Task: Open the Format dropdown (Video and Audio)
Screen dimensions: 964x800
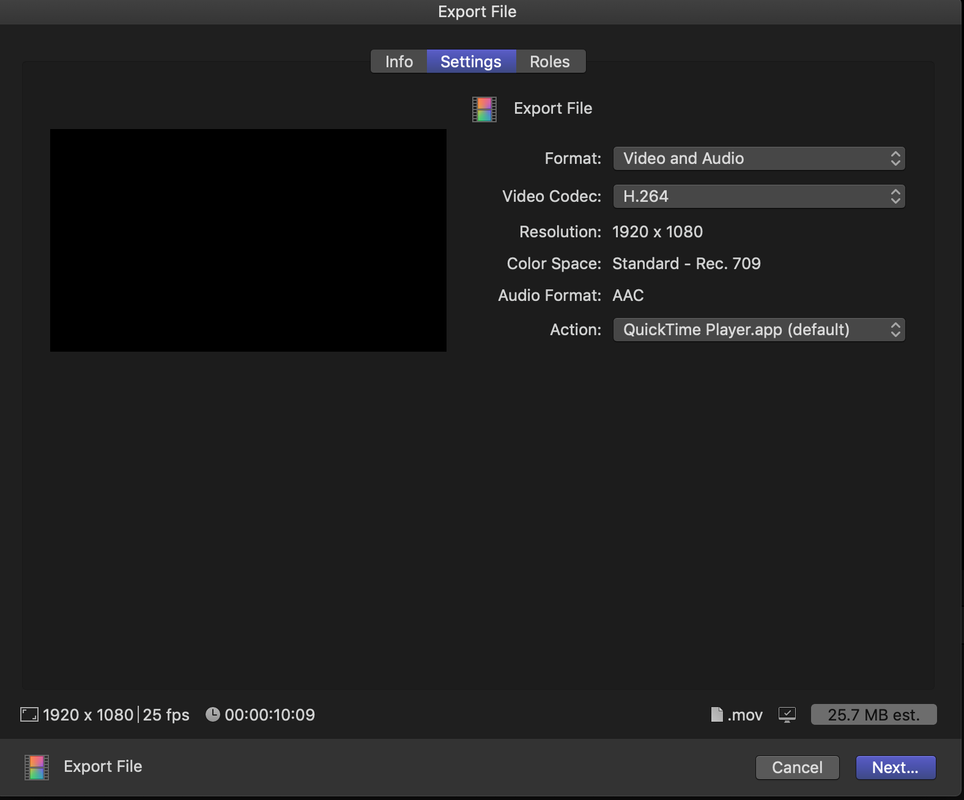Action: click(x=759, y=159)
